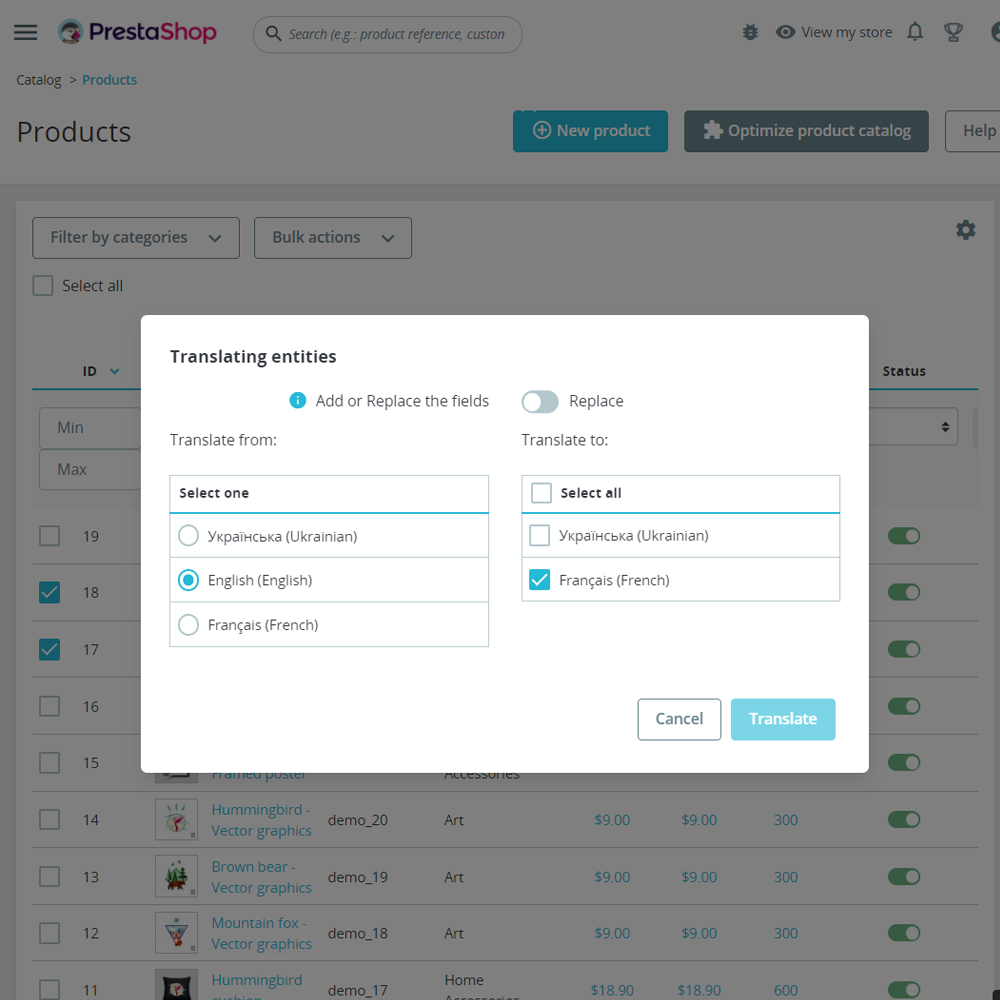Select the Ukrainian radio button under Translate from

(x=188, y=535)
